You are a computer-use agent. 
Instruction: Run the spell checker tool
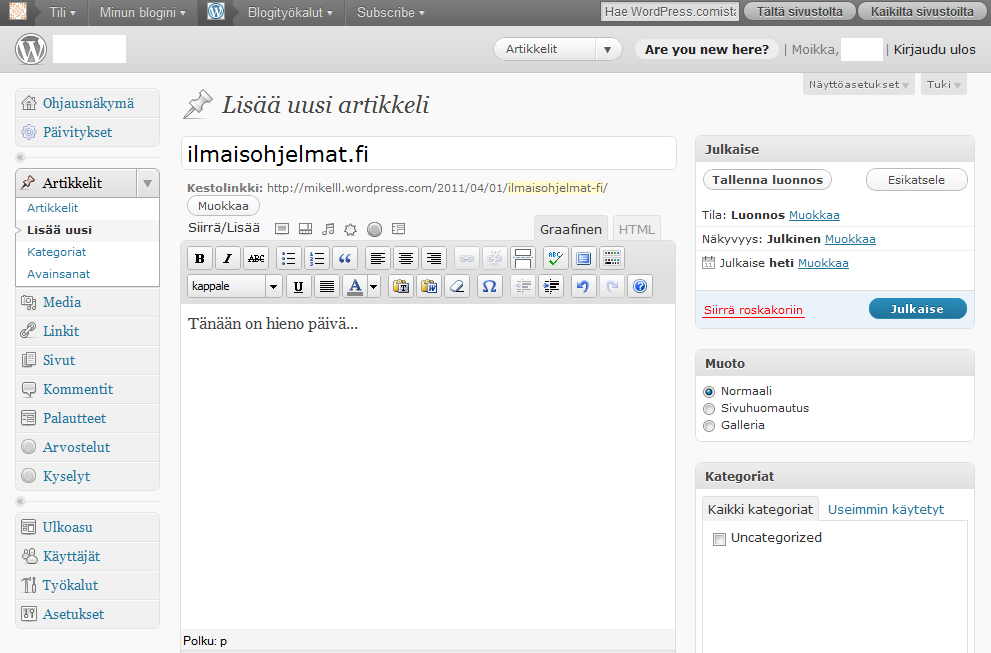click(555, 258)
